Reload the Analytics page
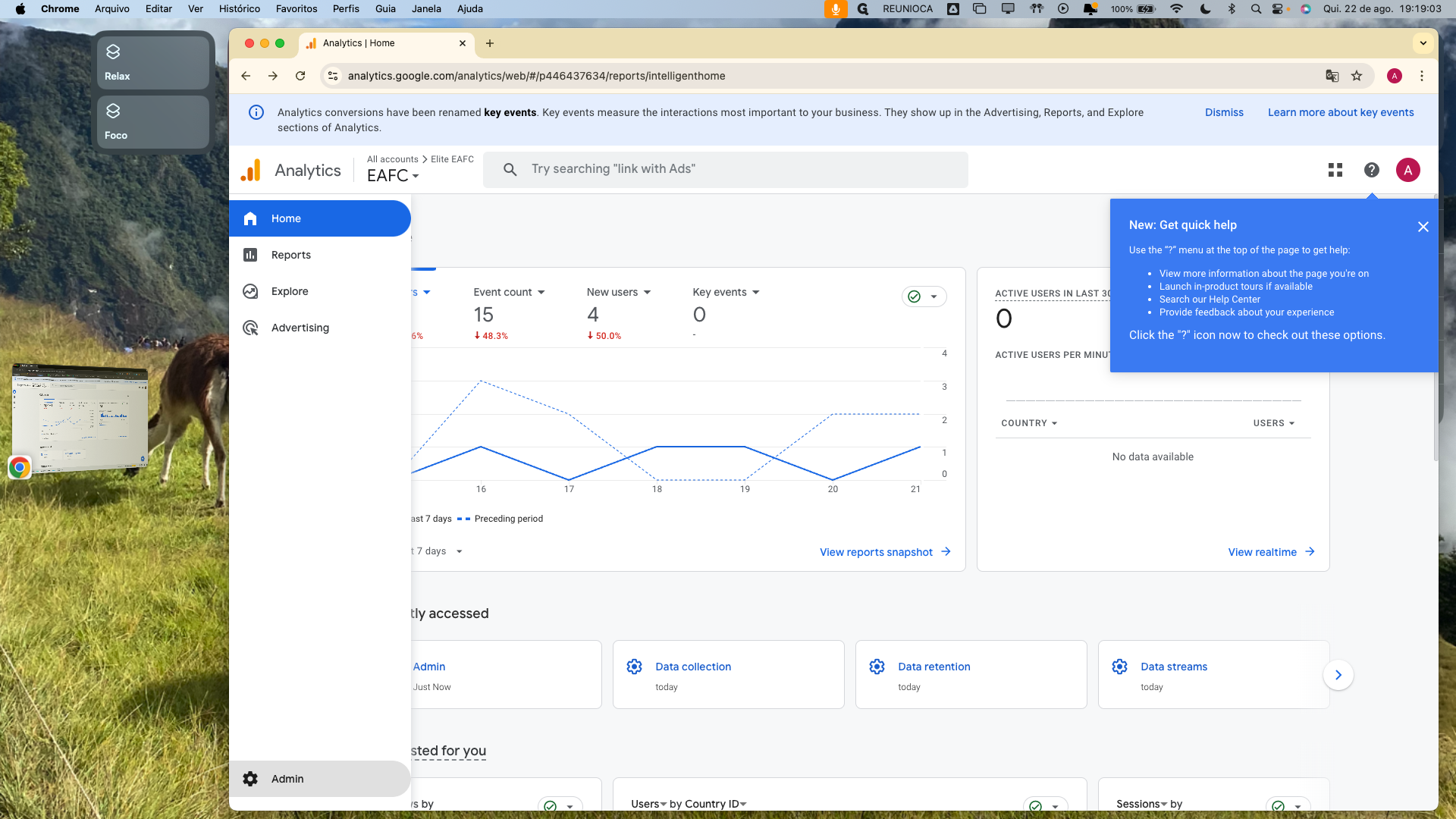 point(300,76)
